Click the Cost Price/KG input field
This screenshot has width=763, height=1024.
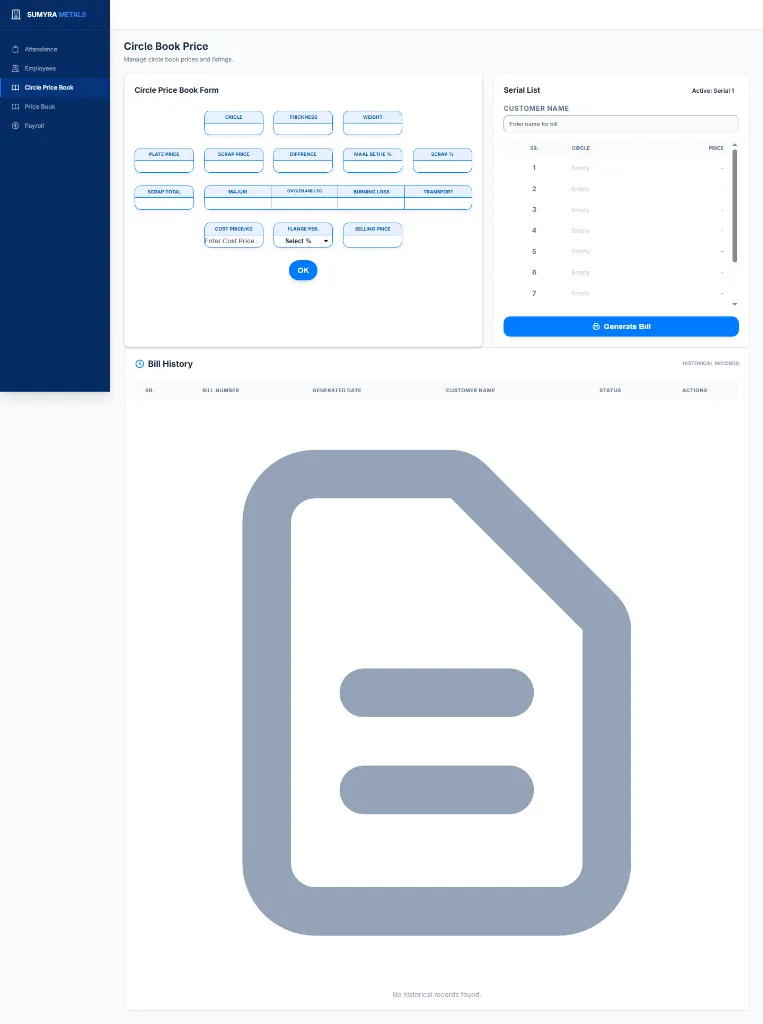[234, 241]
